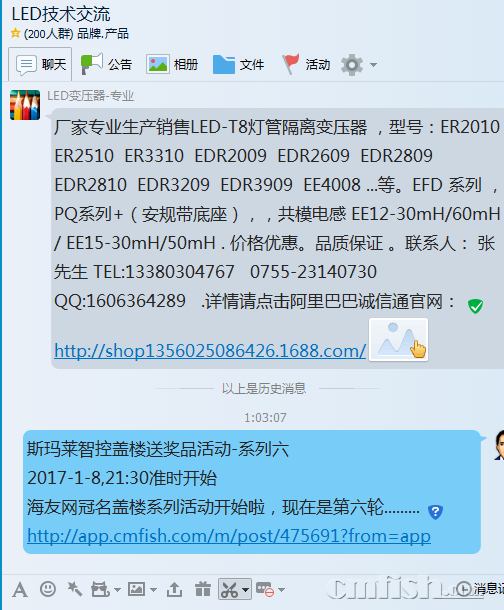Screen dimensions: 504x610
Task: Click the gift box icon
Action: [x=203, y=589]
